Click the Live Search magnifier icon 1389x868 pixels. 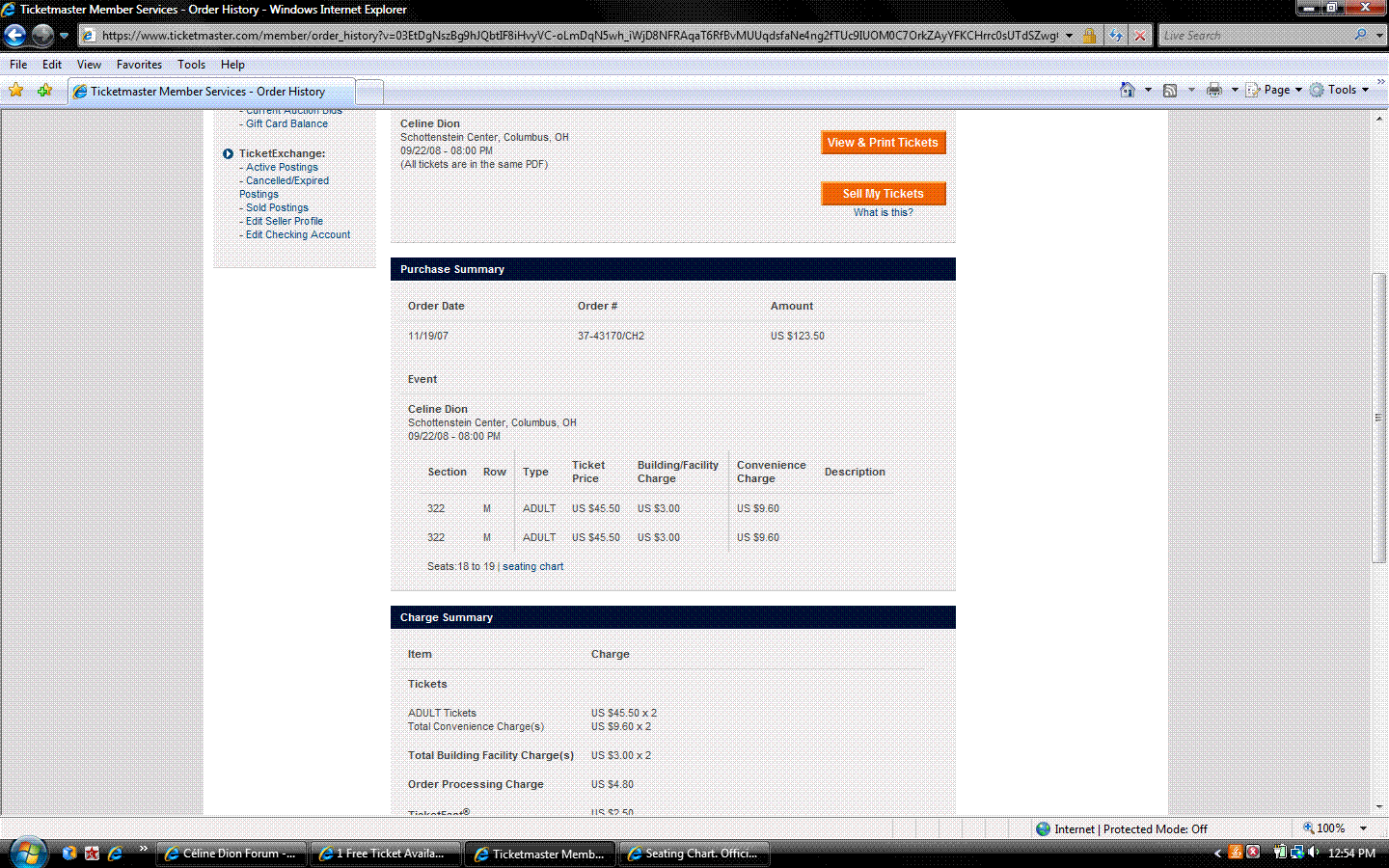1360,35
